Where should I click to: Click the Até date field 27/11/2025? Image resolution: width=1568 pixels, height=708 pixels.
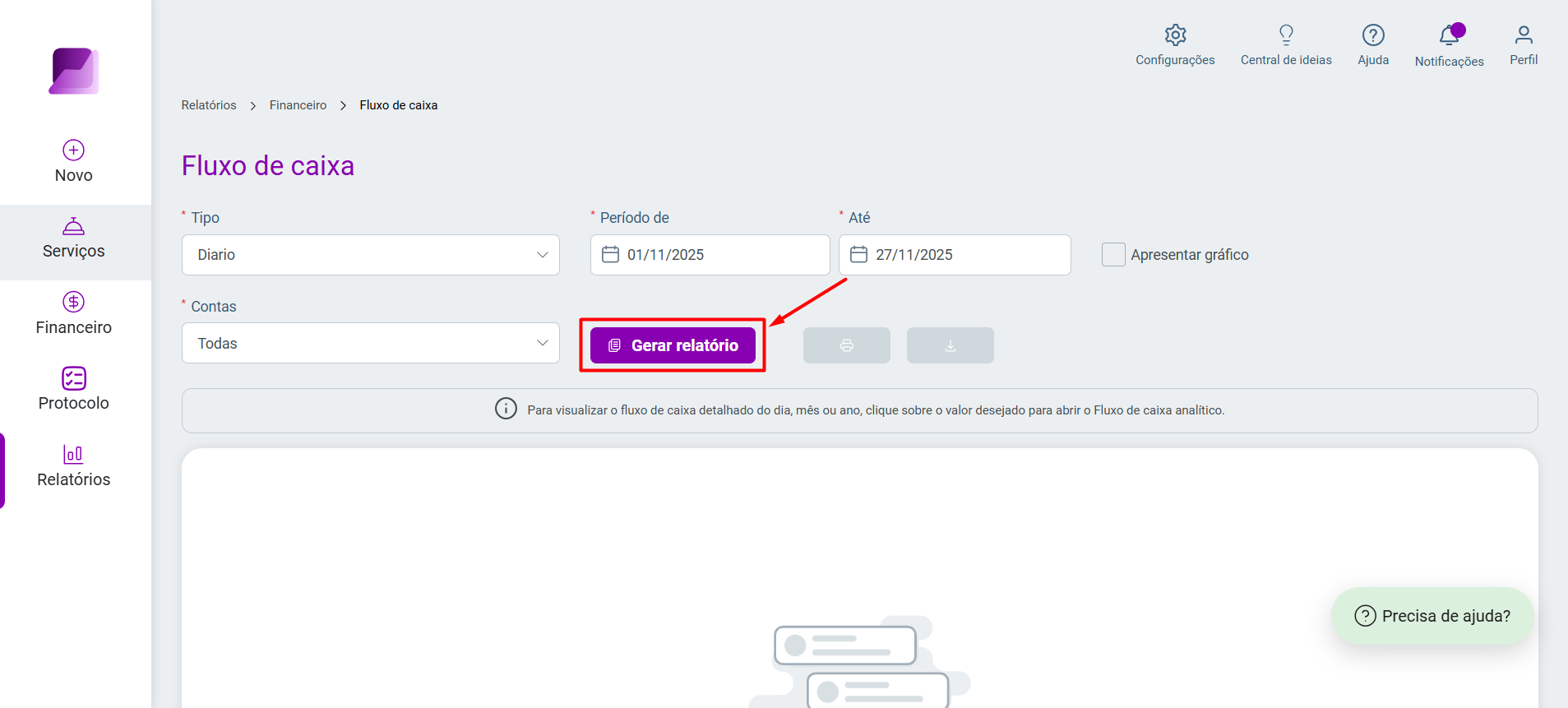click(x=955, y=255)
